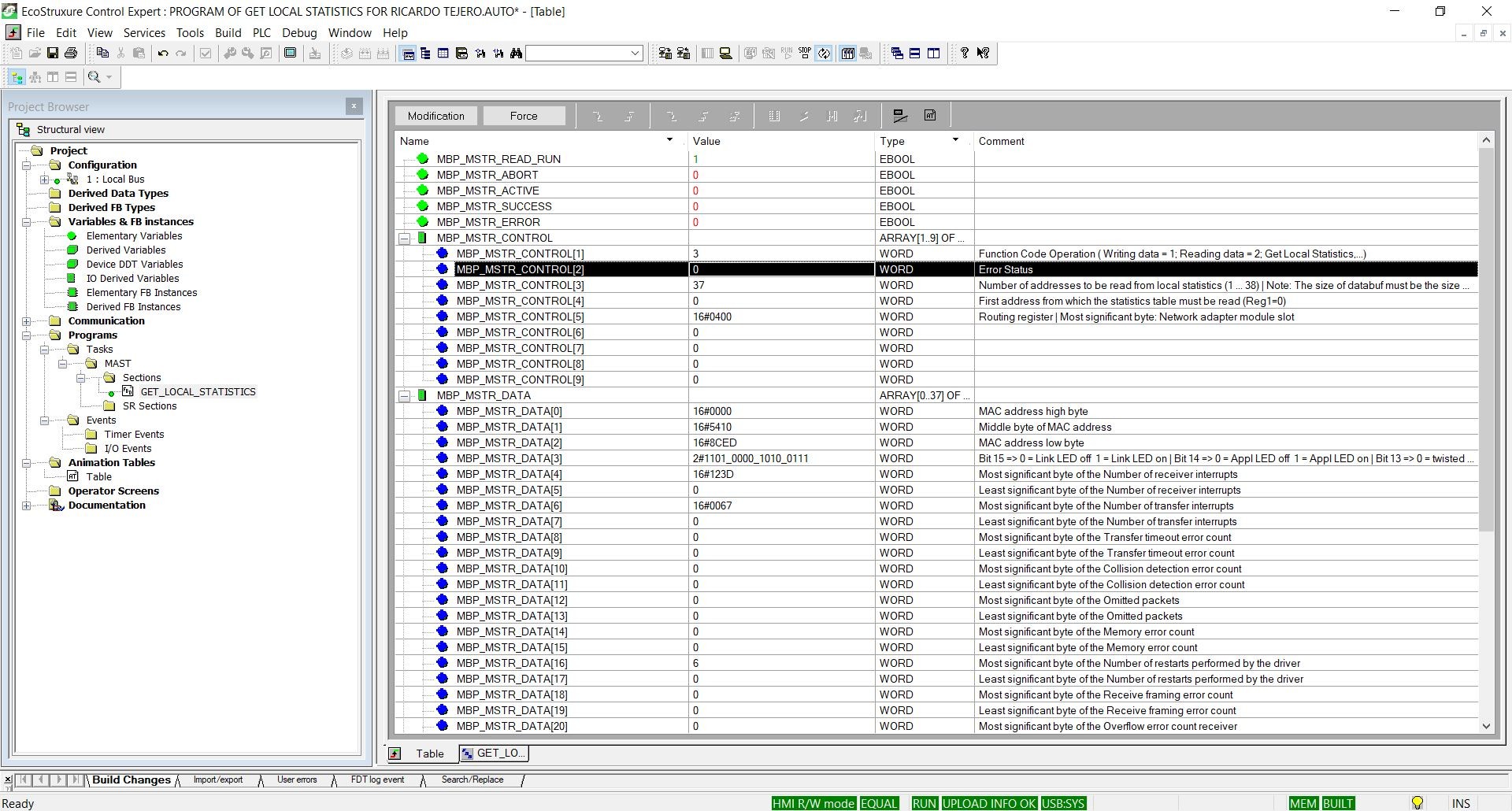Open the Type column filter dropdown
Image resolution: width=1512 pixels, height=811 pixels.
pyautogui.click(x=955, y=140)
